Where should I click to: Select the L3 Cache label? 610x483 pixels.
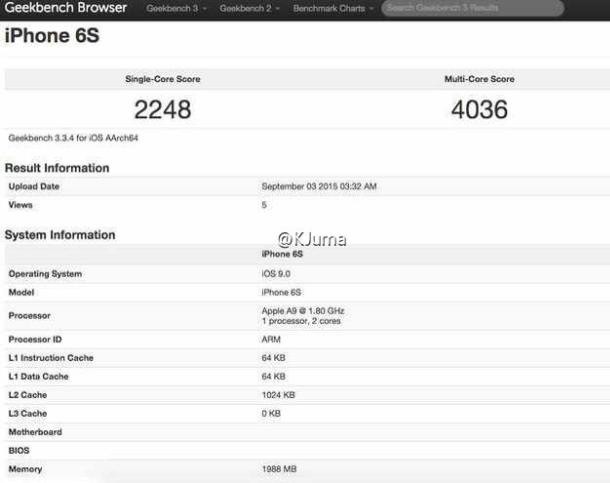pos(28,413)
